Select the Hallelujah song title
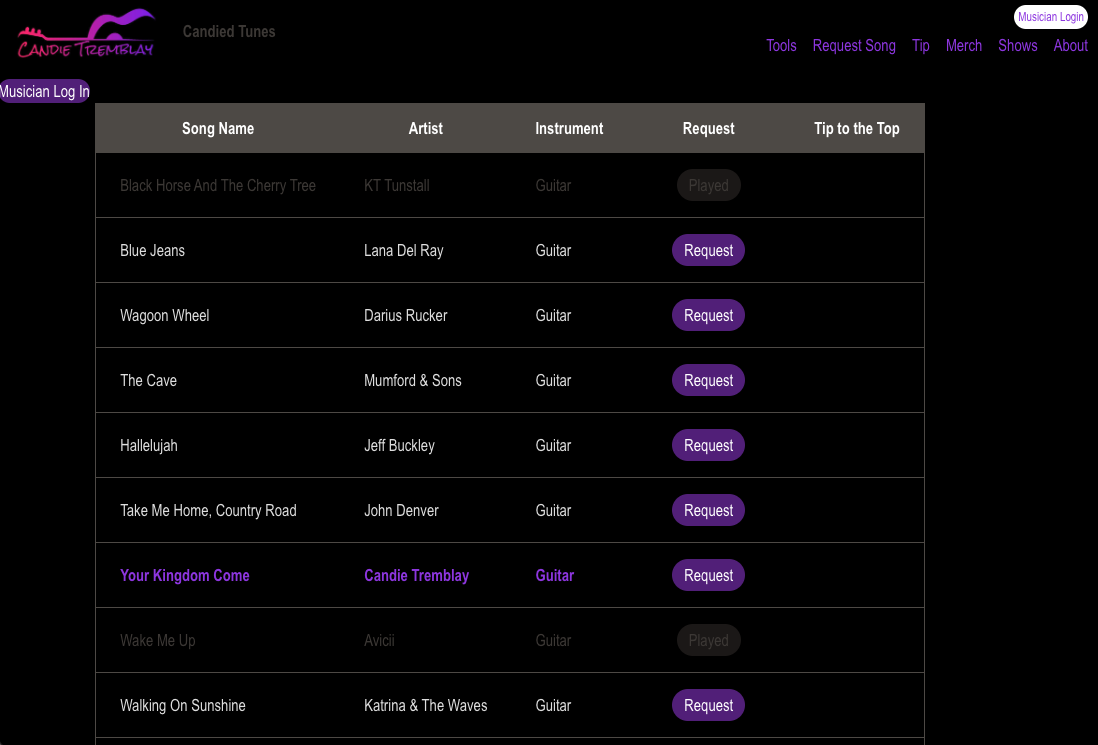 [148, 445]
